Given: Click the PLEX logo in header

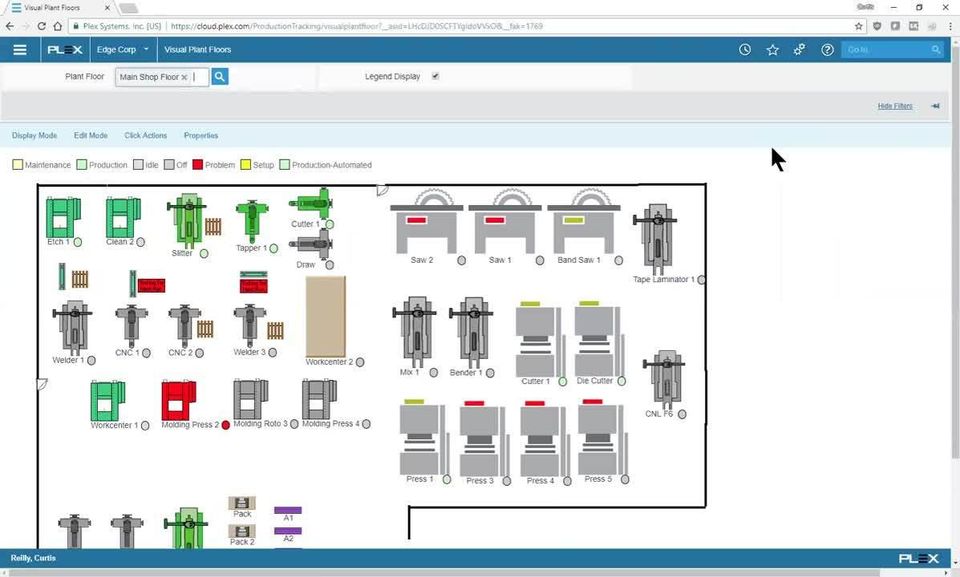Looking at the screenshot, I should [65, 50].
